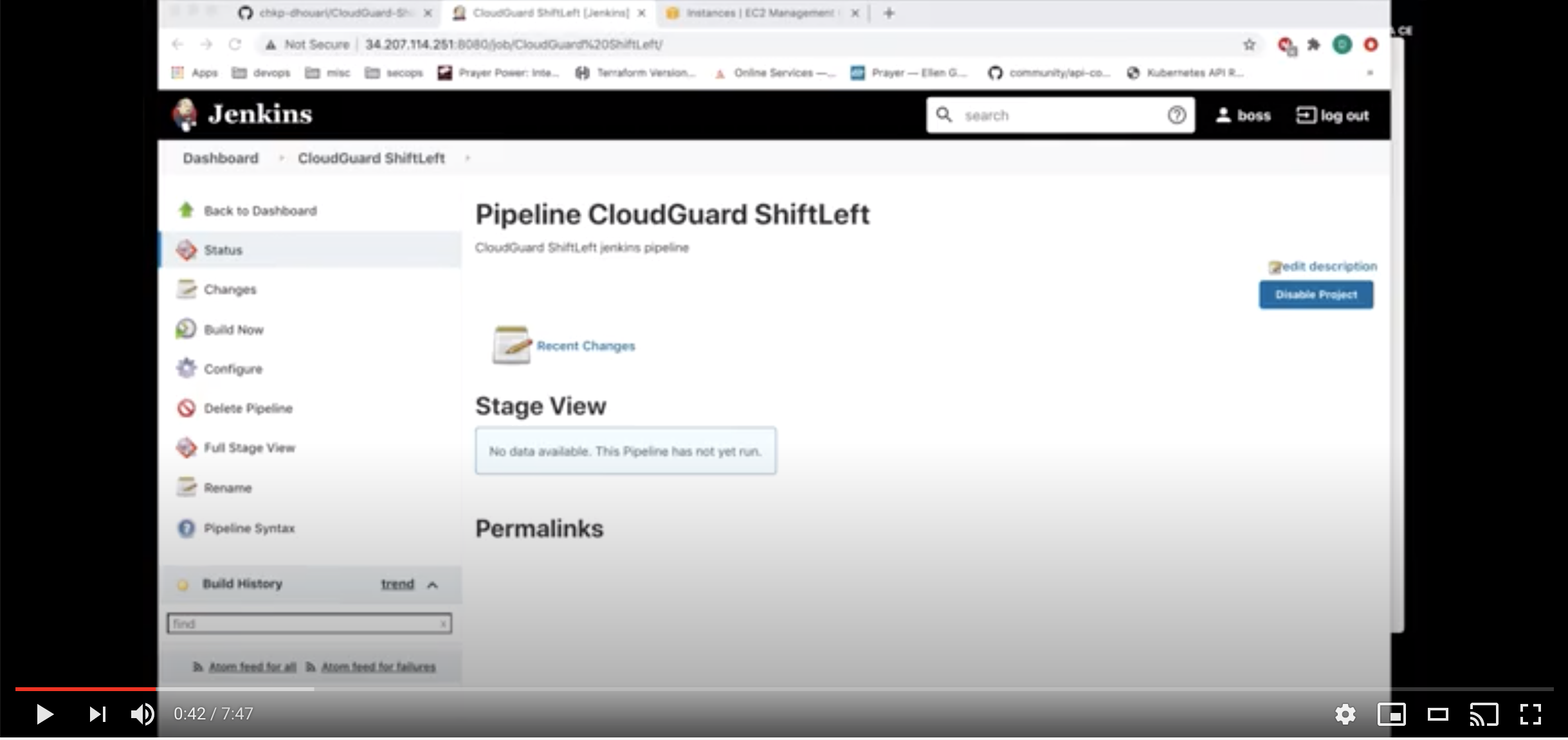1568x740 pixels.
Task: Click the Build Now clock icon
Action: click(x=186, y=329)
